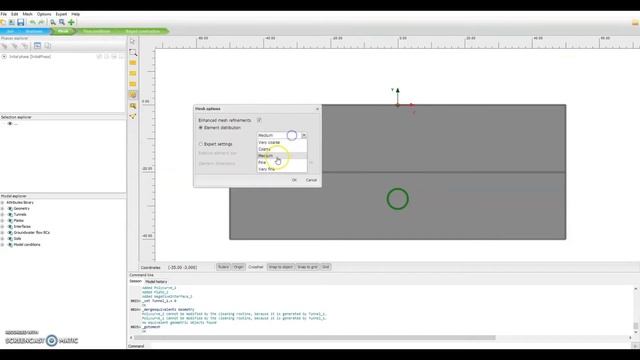Click the third phase icon in the Phases explorer
The image size is (640, 360).
coord(25,46)
